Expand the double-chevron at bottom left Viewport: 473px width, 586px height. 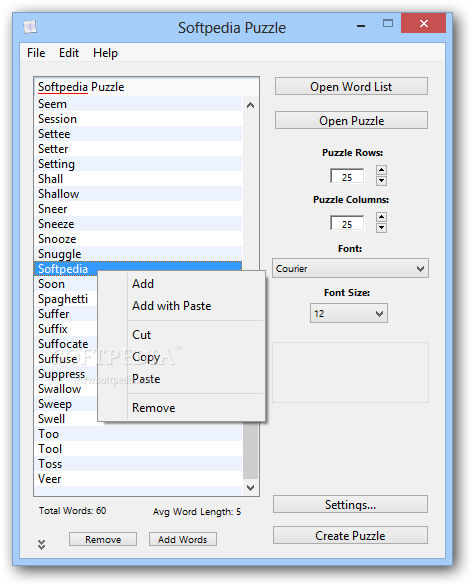[x=41, y=545]
